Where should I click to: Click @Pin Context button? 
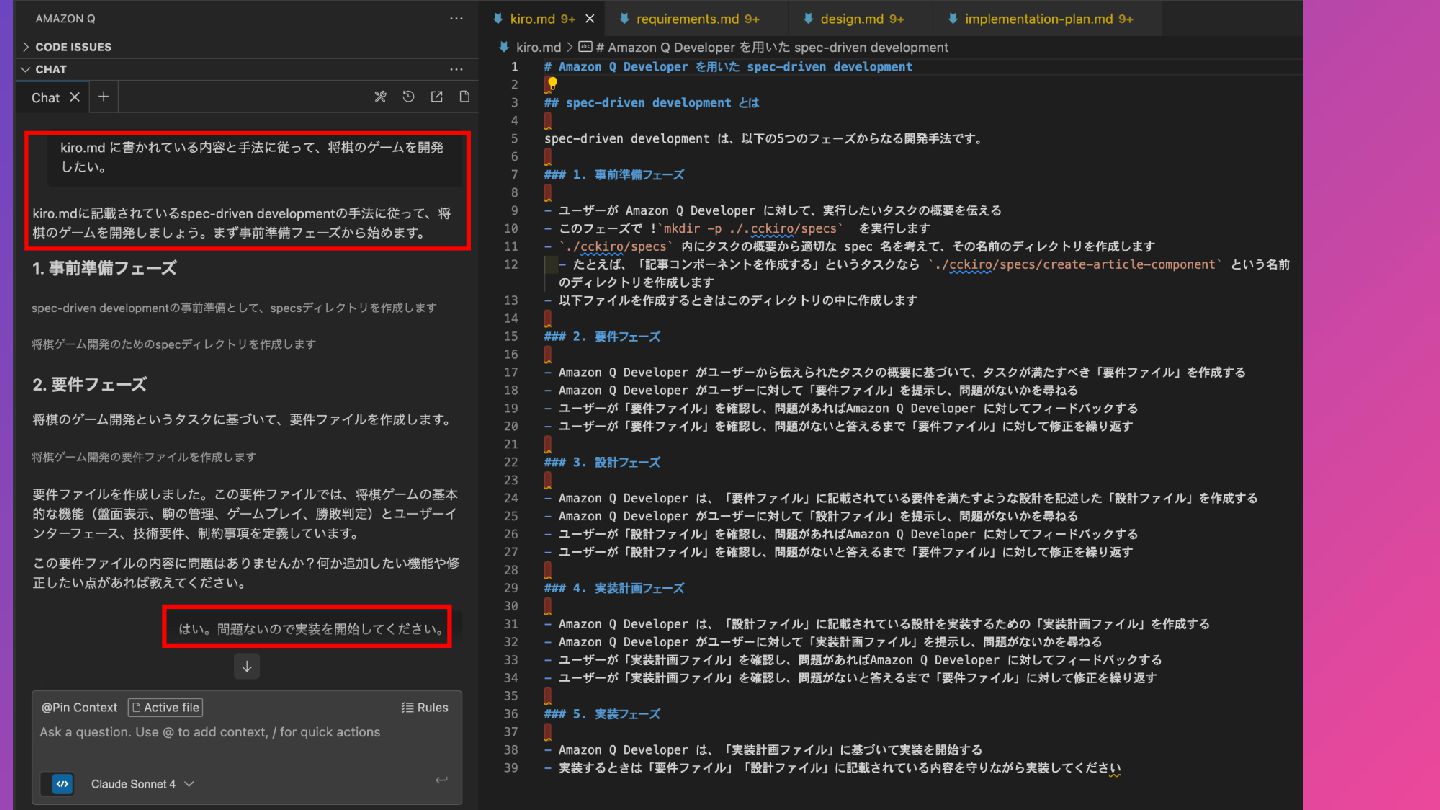point(79,707)
